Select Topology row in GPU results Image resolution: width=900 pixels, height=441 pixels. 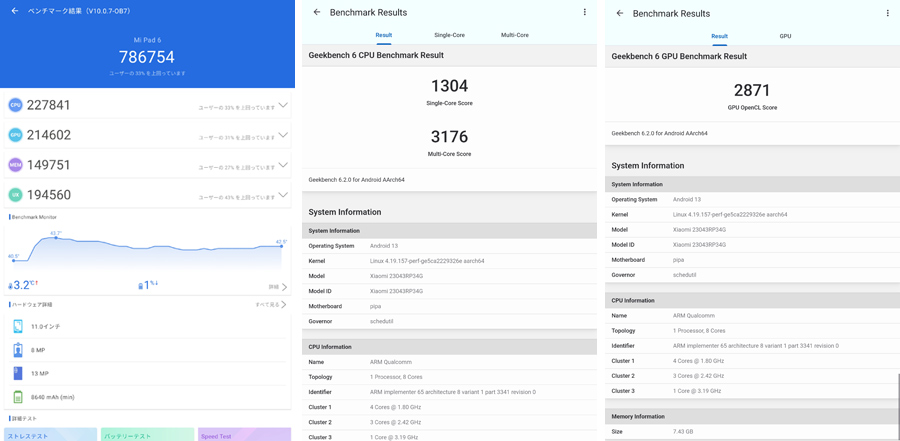752,331
